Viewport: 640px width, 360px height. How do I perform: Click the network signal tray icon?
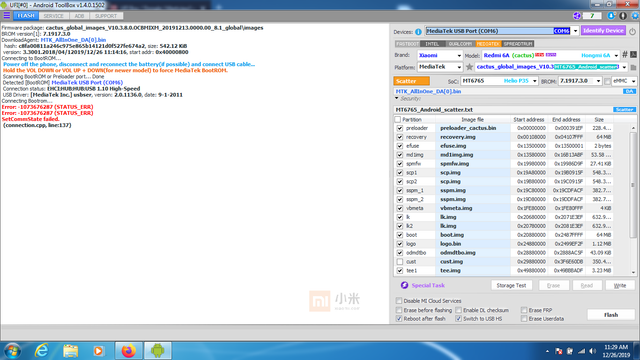581,351
